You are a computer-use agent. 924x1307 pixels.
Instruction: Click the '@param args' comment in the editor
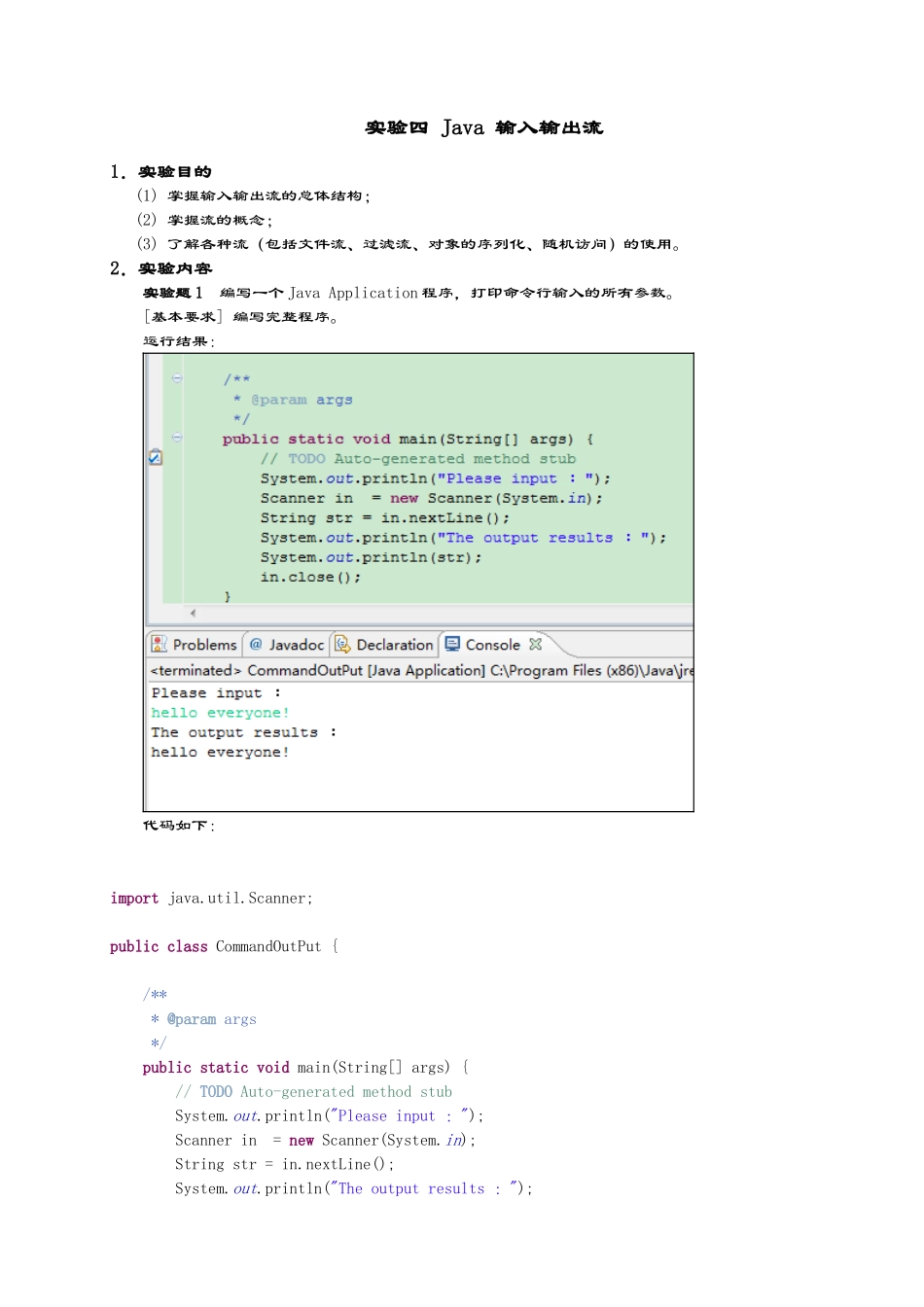(293, 400)
